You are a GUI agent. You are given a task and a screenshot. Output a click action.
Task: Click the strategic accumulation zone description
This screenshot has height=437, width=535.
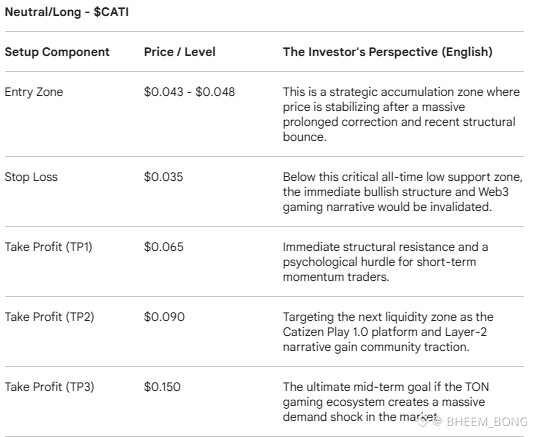401,114
